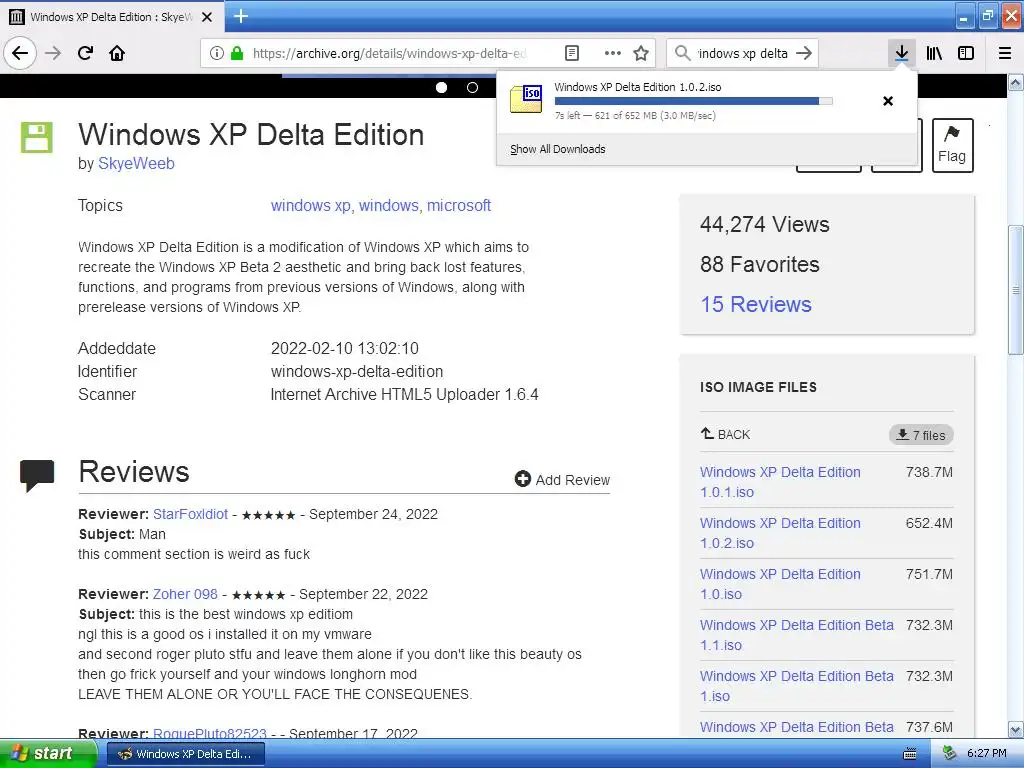The width and height of the screenshot is (1024, 768).
Task: Jump to 15 Reviews link
Action: coord(756,304)
